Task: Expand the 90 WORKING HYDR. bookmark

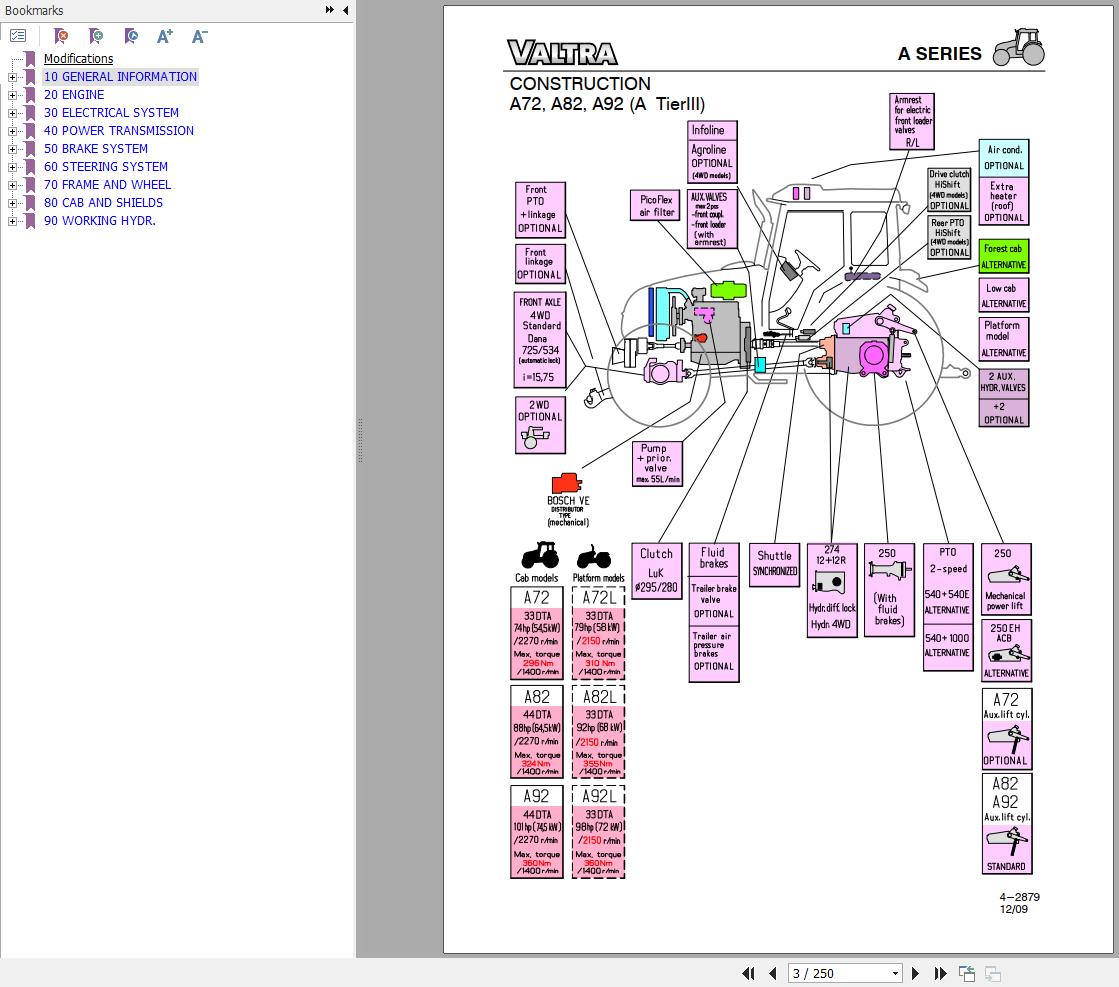Action: (x=12, y=221)
